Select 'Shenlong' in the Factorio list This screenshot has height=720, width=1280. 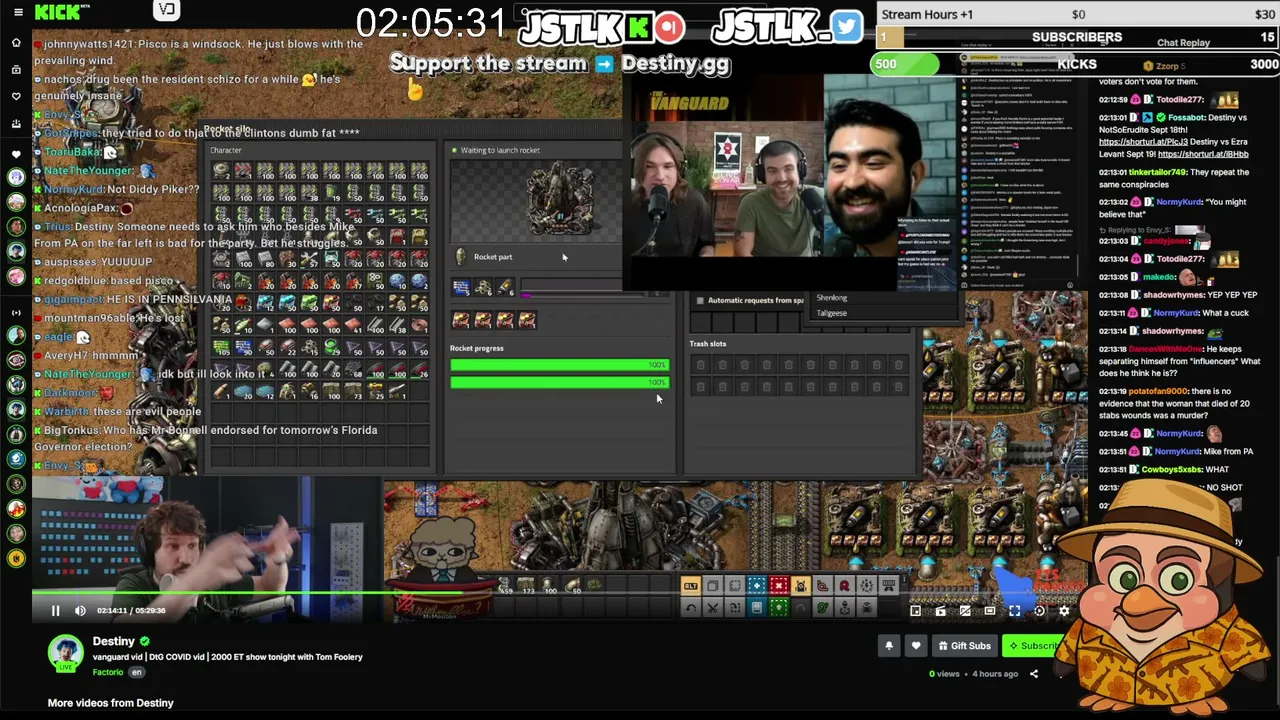832,298
